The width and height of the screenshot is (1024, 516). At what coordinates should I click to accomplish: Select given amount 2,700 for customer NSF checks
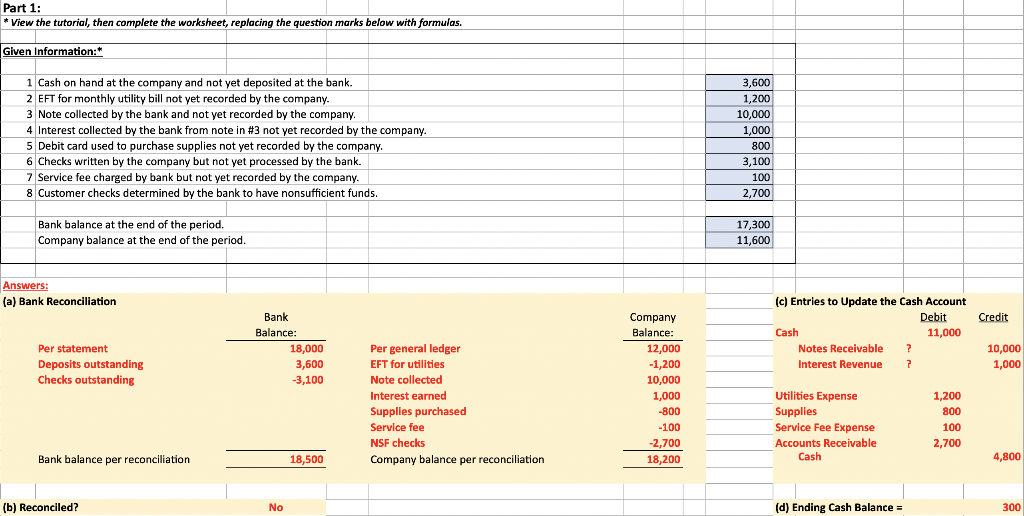(x=740, y=193)
